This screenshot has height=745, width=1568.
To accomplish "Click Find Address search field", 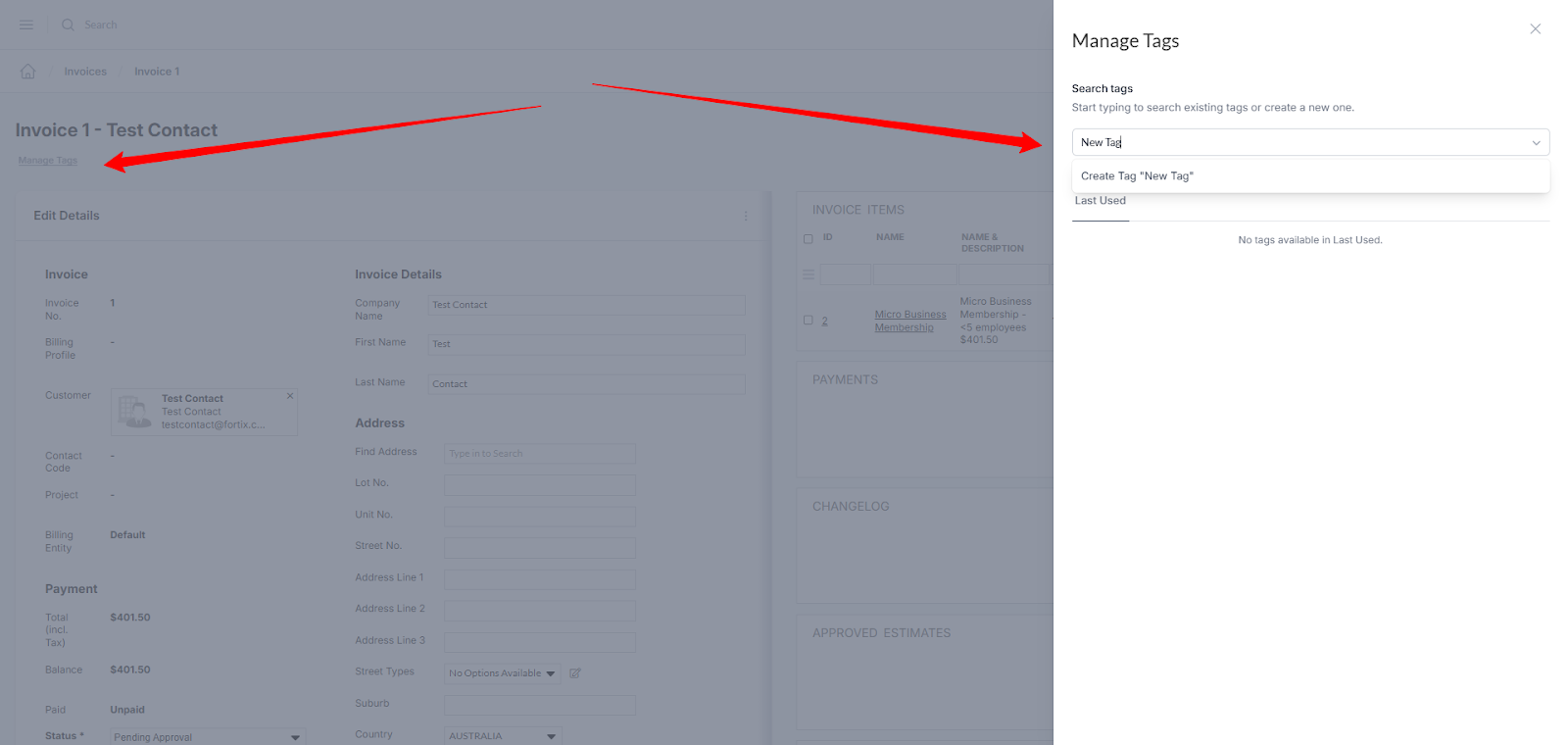I will point(540,454).
